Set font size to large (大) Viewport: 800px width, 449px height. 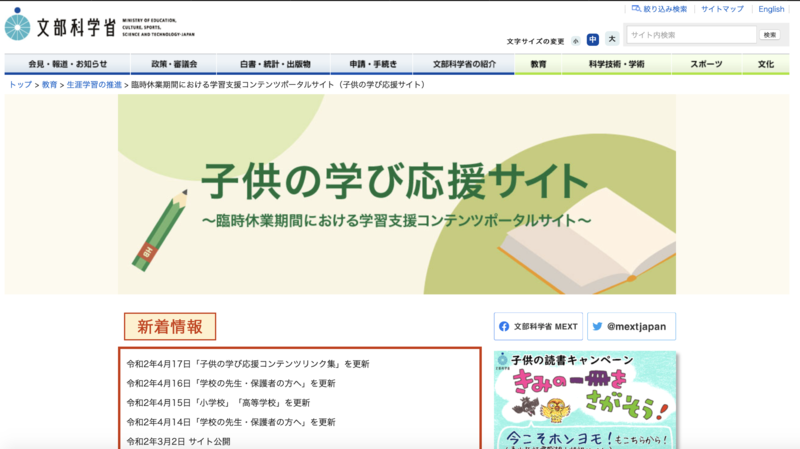tap(611, 40)
